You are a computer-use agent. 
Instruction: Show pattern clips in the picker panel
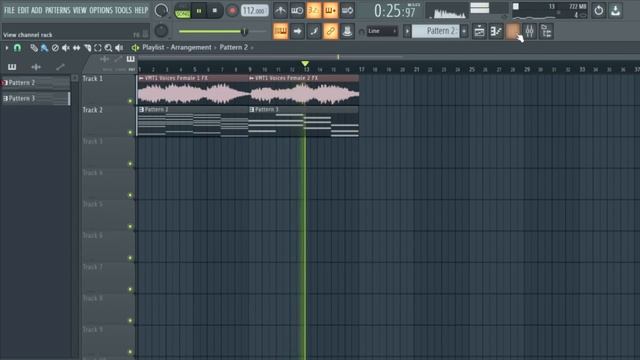click(12, 67)
